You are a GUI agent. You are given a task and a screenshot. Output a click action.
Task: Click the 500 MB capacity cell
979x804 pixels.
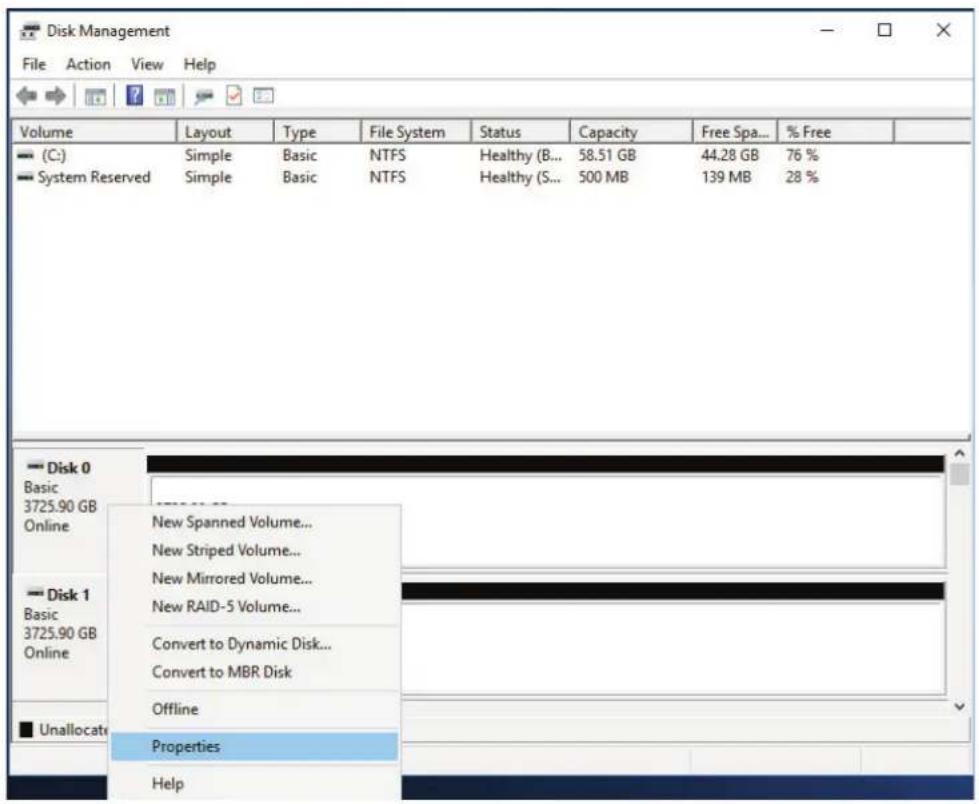(x=603, y=177)
